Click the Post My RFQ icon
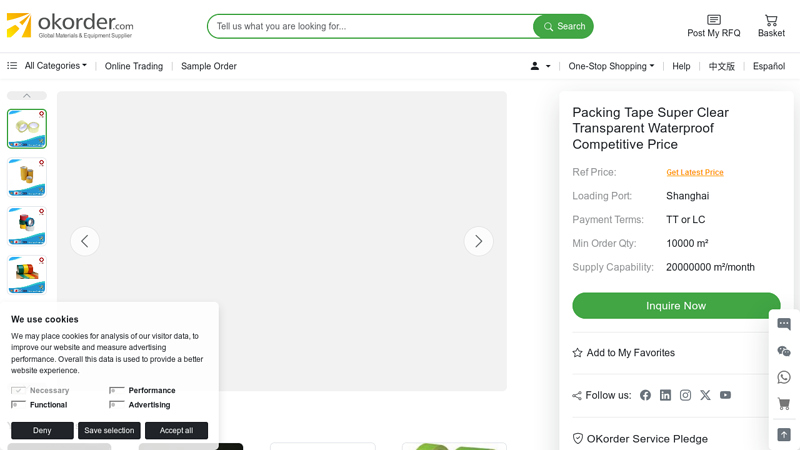The height and width of the screenshot is (450, 800). [x=714, y=20]
